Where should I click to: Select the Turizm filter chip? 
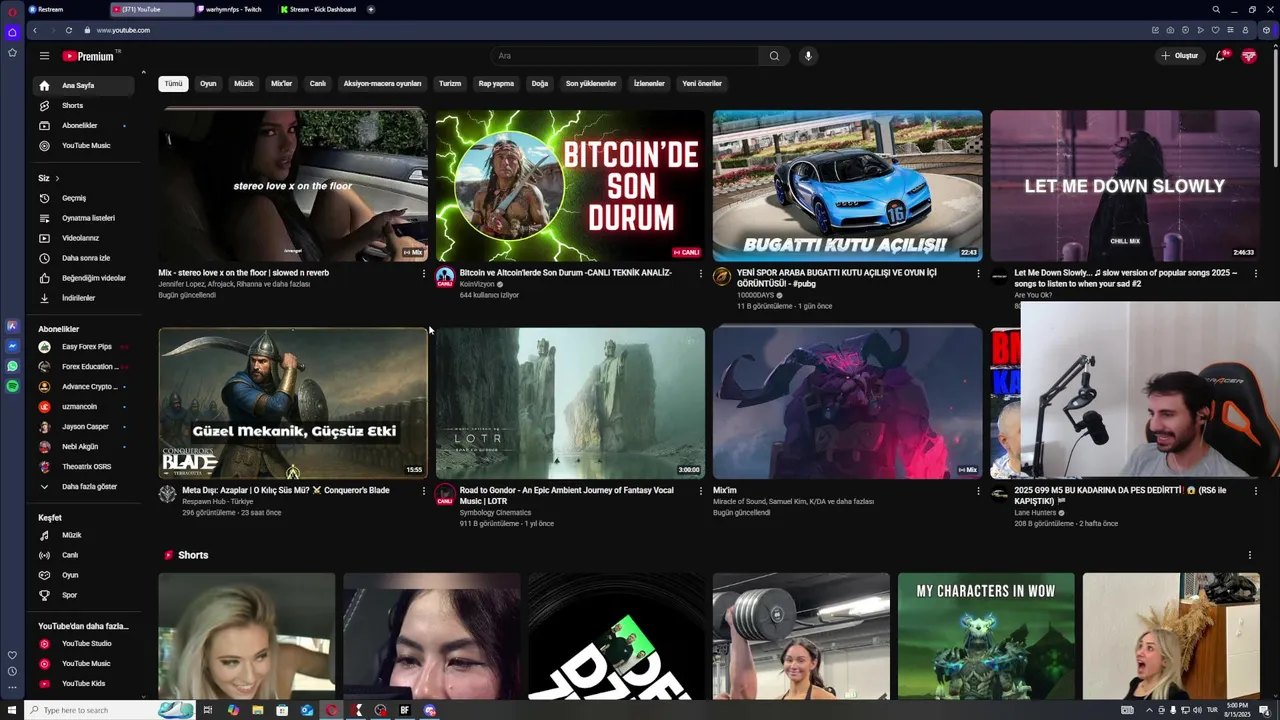click(450, 84)
